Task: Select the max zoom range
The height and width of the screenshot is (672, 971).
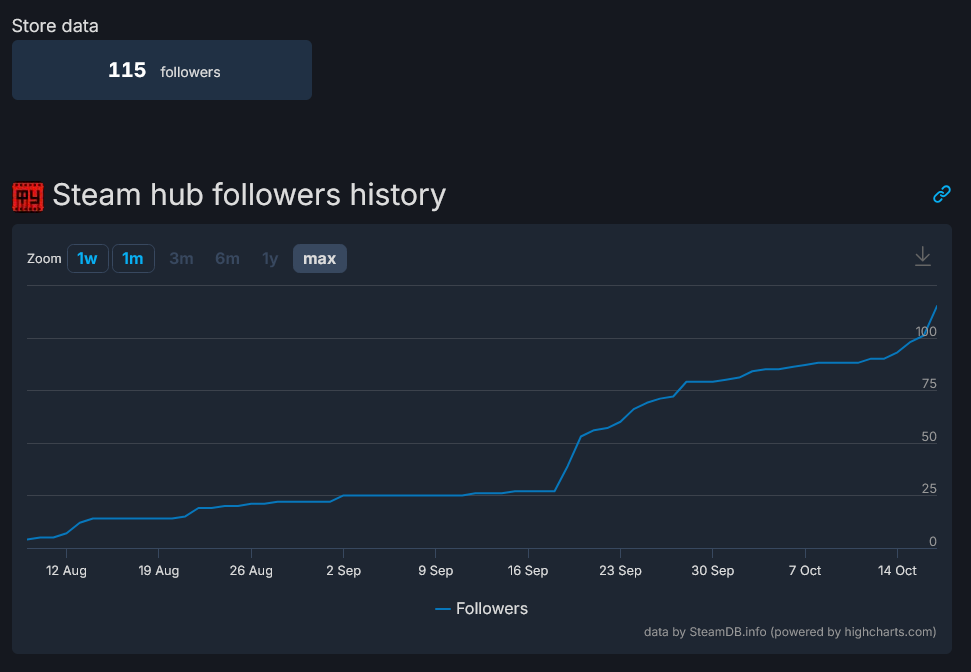Action: click(320, 258)
